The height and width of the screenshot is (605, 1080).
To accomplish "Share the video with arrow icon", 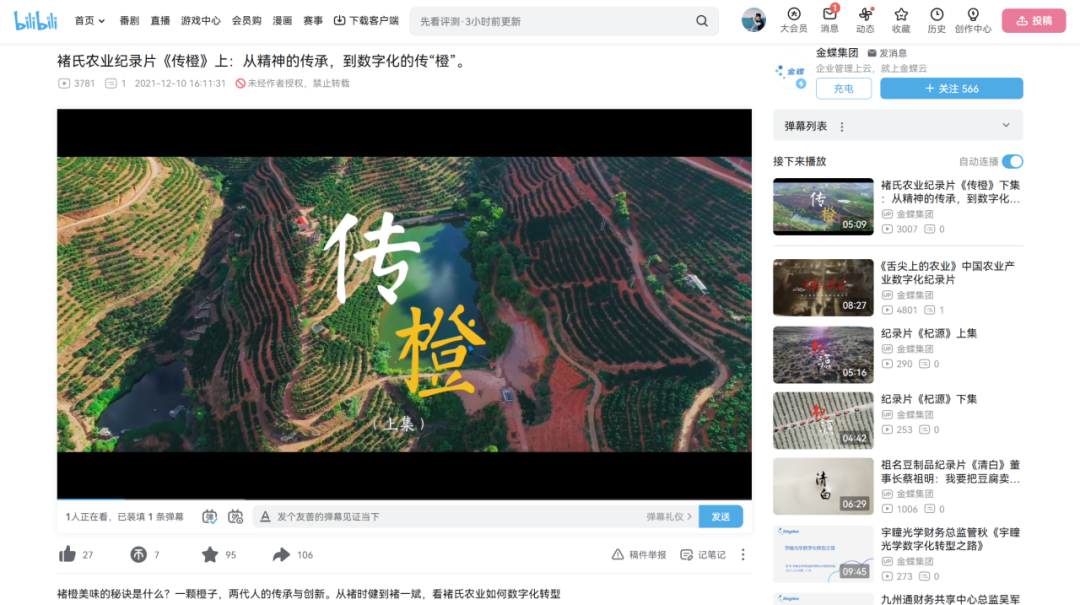I will [x=281, y=555].
